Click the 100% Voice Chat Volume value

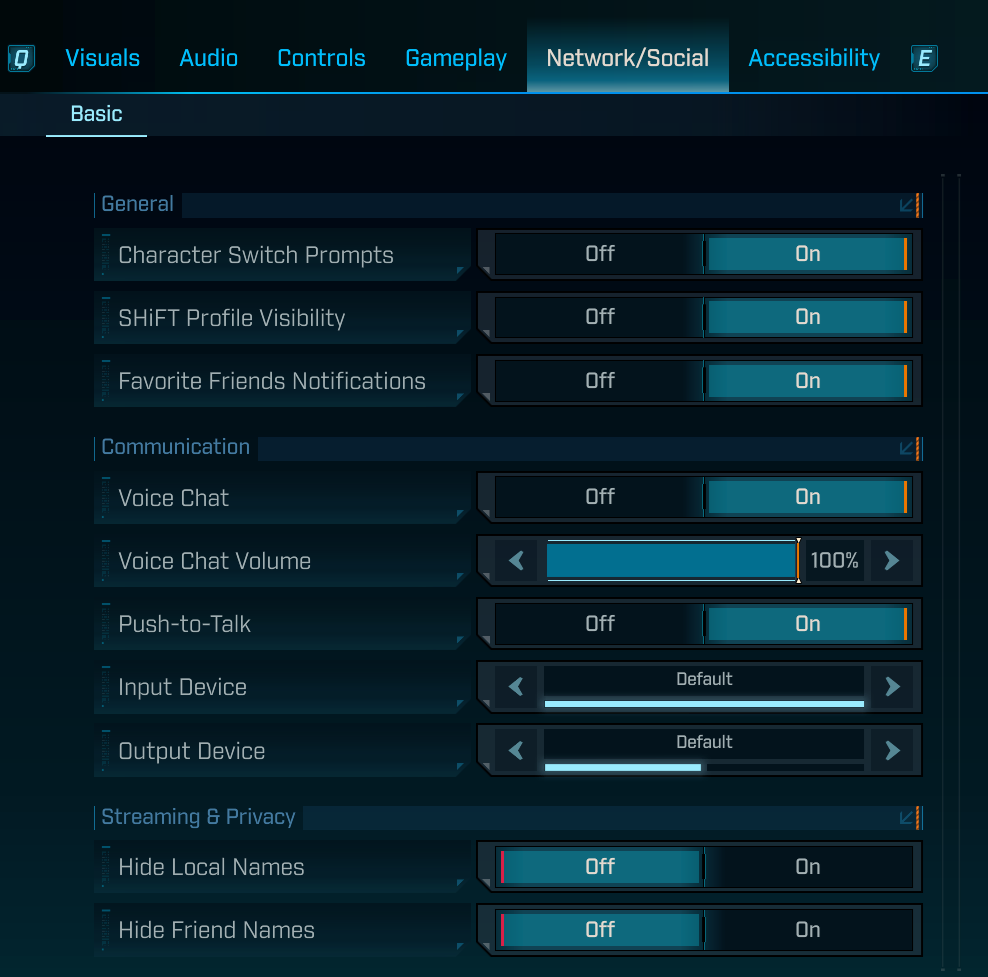point(835,561)
